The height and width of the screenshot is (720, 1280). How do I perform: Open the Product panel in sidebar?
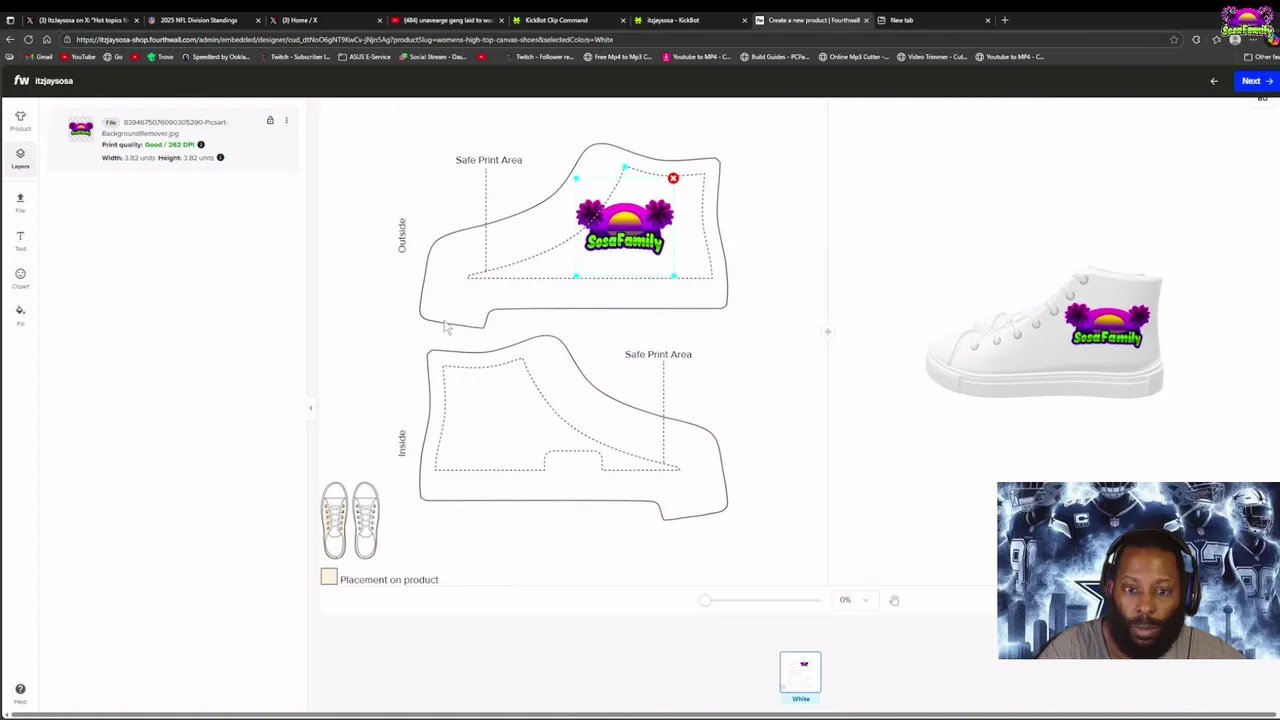(20, 121)
